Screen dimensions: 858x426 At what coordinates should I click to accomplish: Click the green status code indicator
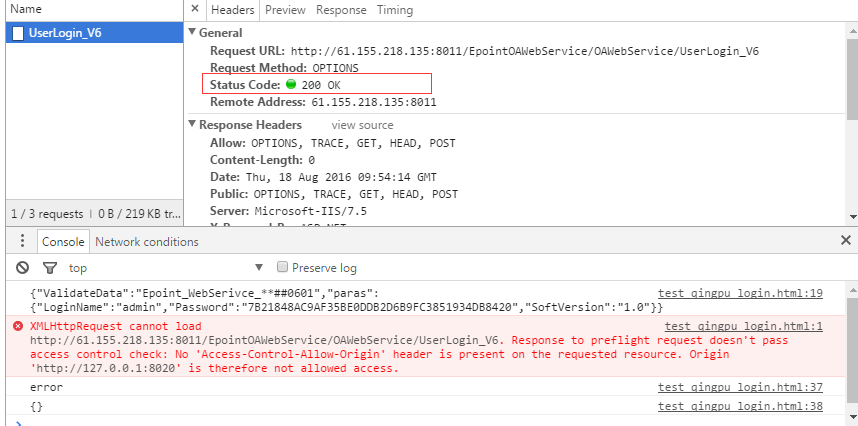click(291, 85)
